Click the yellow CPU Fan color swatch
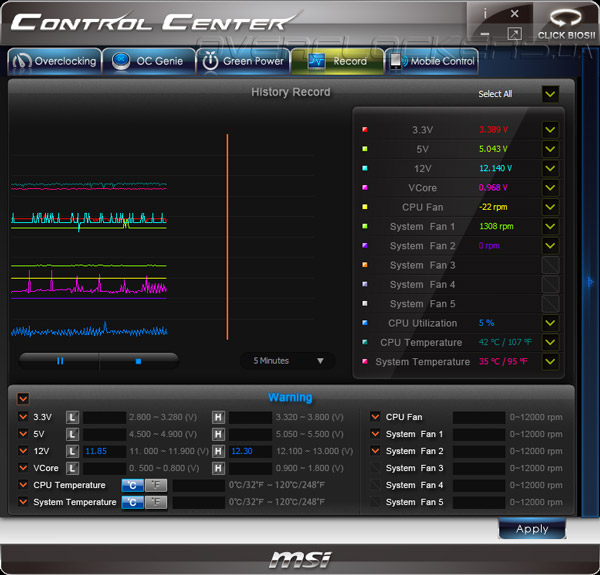This screenshot has height=575, width=600. (x=365, y=207)
